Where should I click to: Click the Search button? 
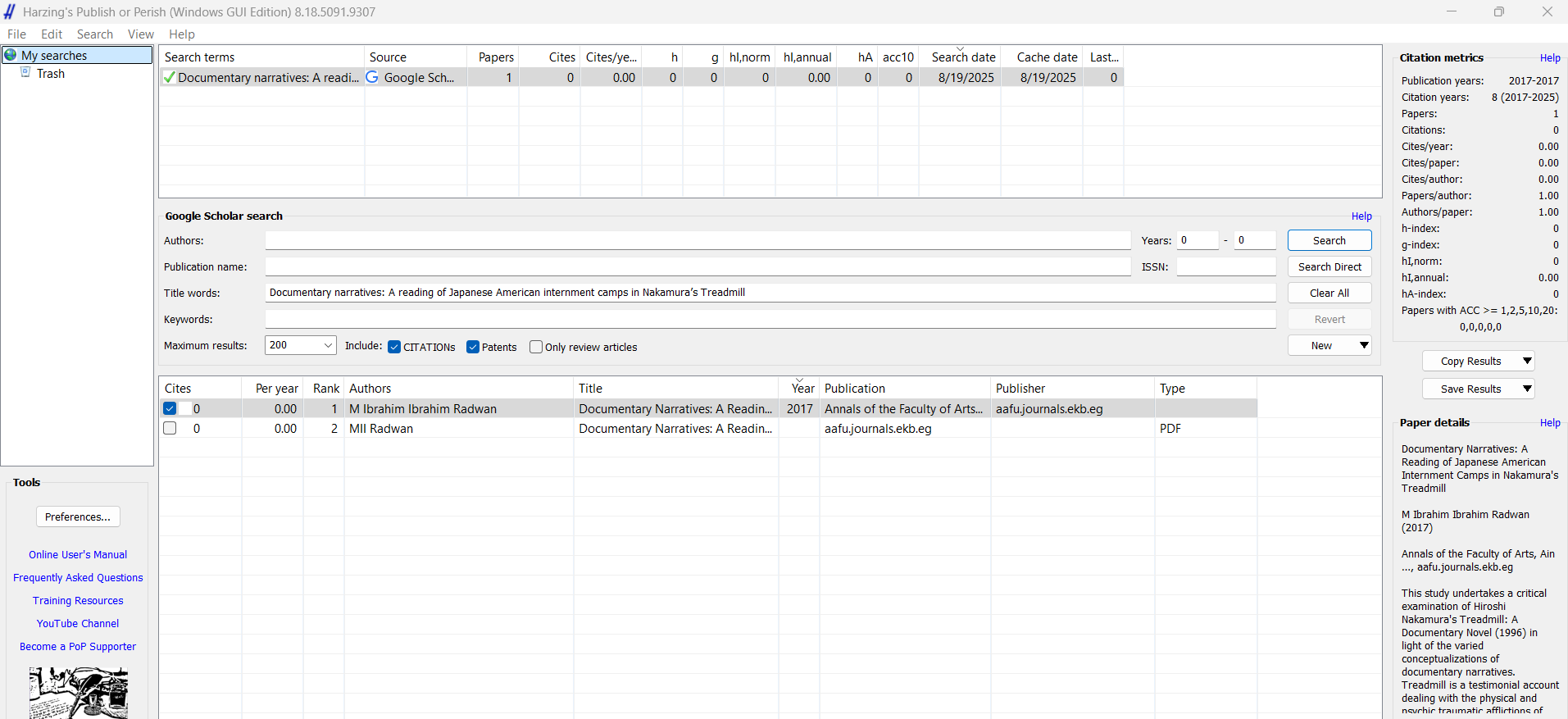point(1329,240)
